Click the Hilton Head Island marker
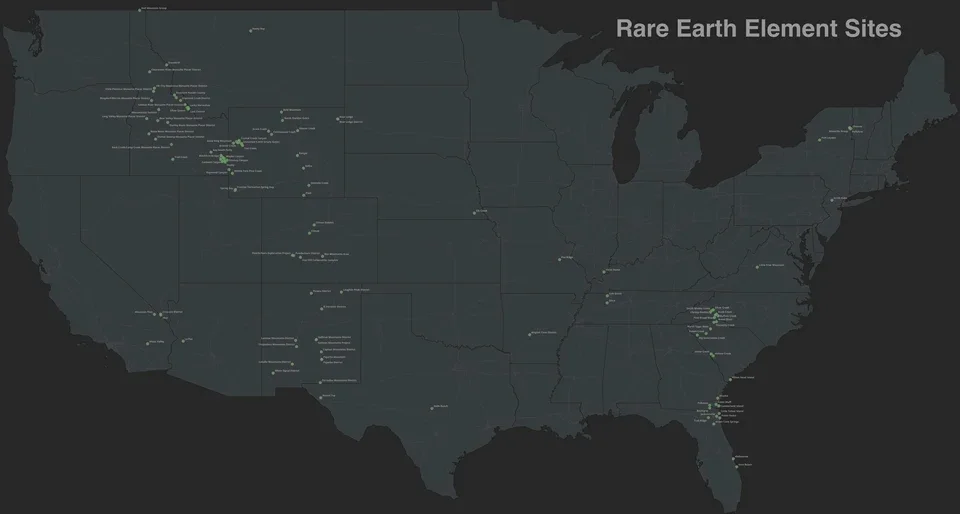Image resolution: width=960 pixels, height=514 pixels. click(731, 379)
